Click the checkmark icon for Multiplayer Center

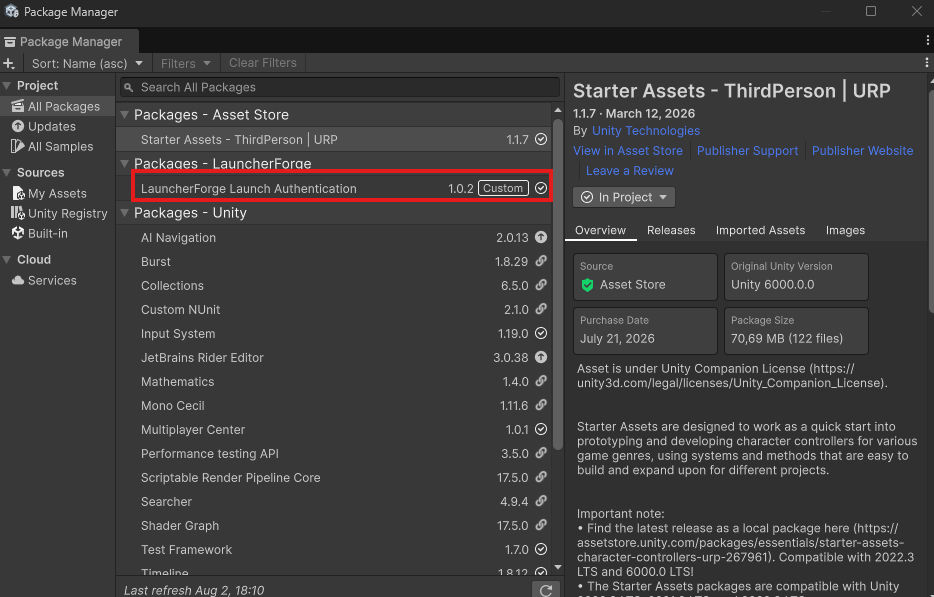[x=541, y=429]
